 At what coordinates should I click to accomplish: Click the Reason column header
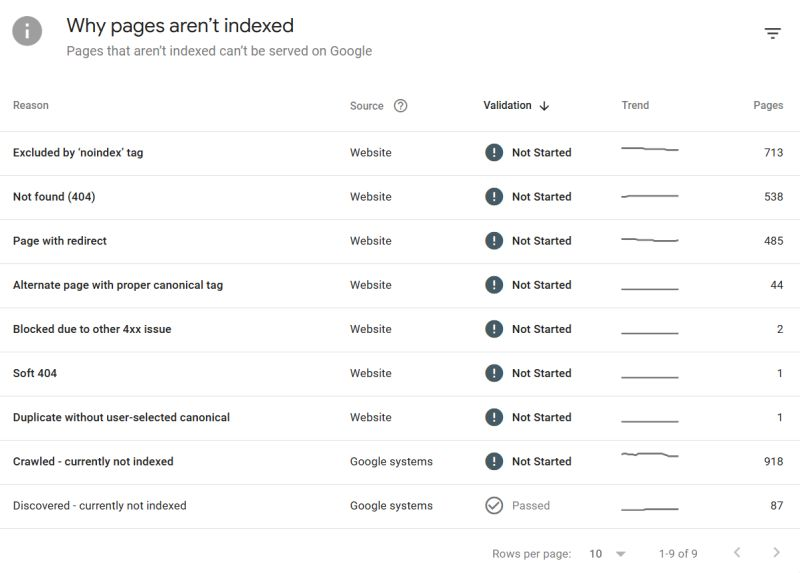click(x=31, y=105)
